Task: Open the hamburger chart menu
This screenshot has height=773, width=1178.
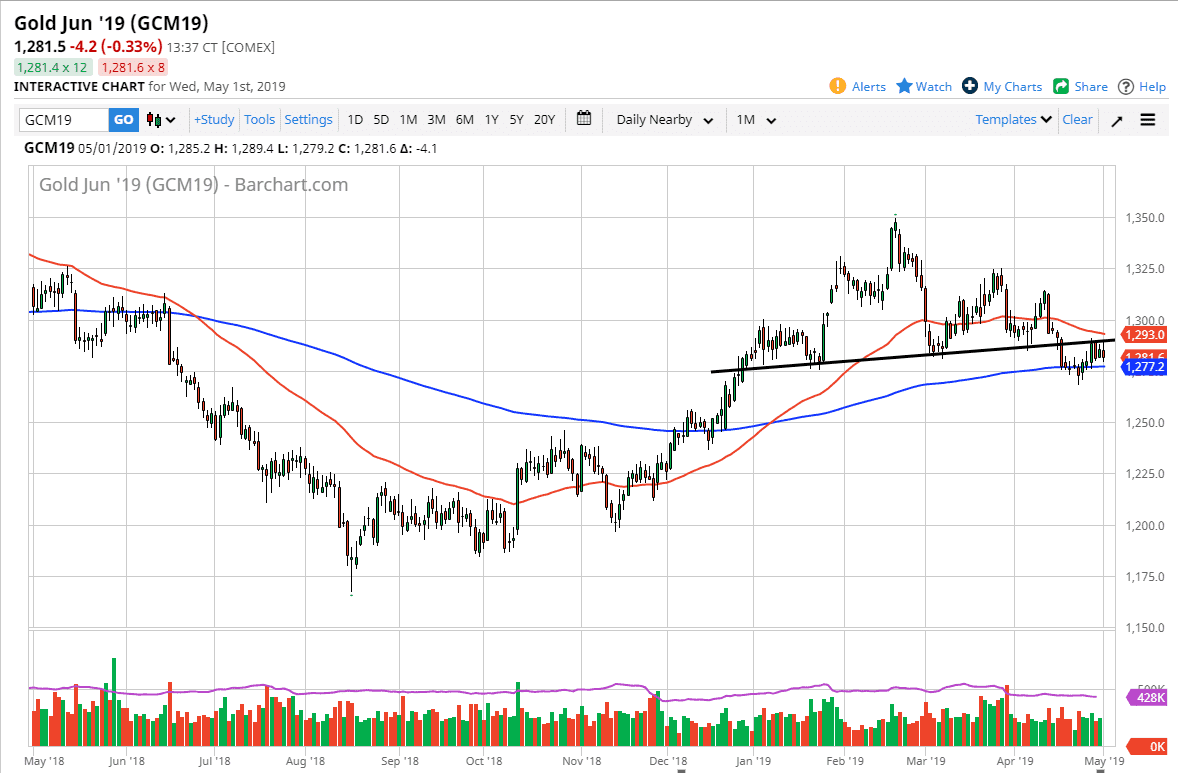Action: click(1148, 119)
